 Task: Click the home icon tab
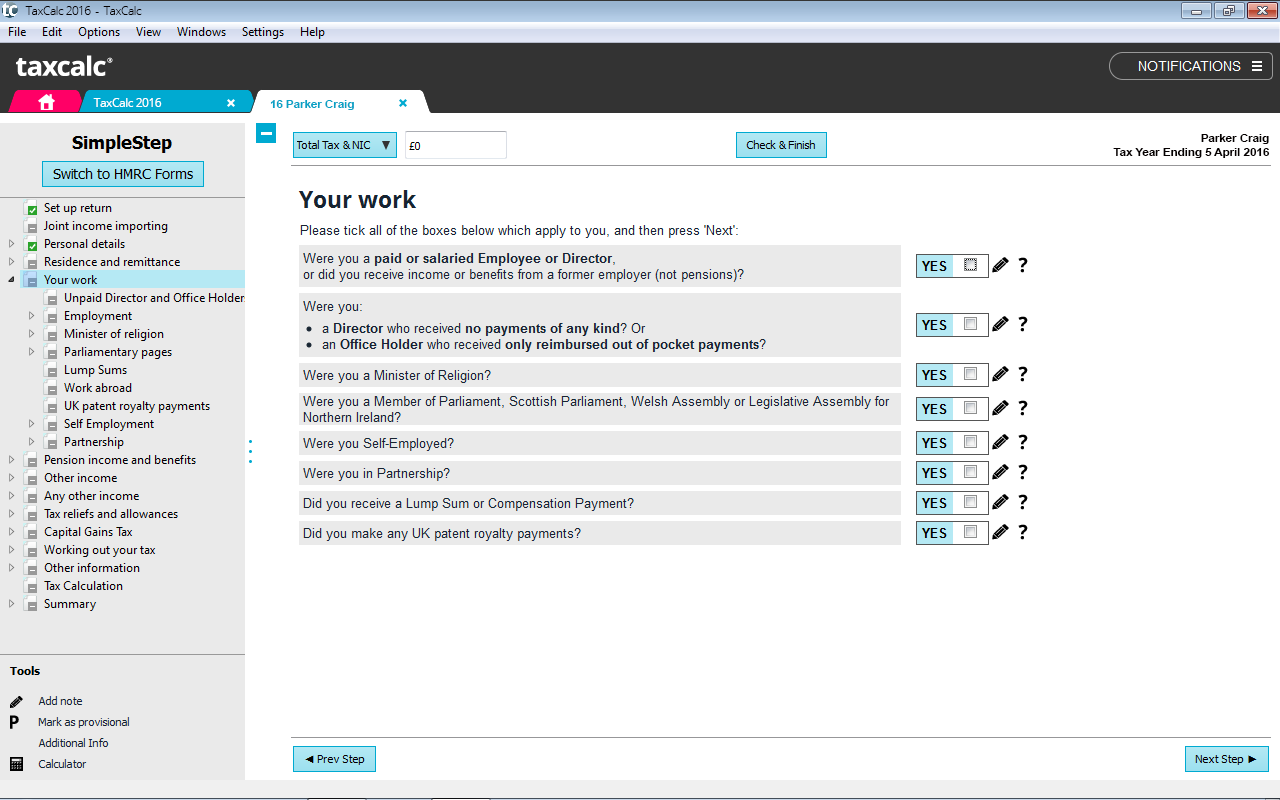pyautogui.click(x=46, y=102)
